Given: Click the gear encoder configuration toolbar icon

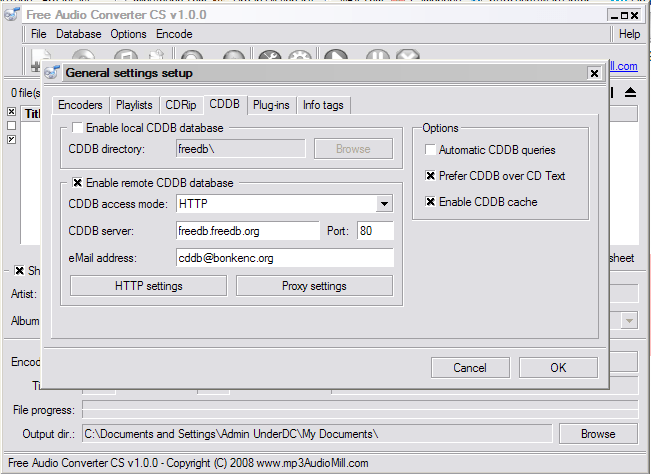Looking at the screenshot, I should click(x=300, y=56).
